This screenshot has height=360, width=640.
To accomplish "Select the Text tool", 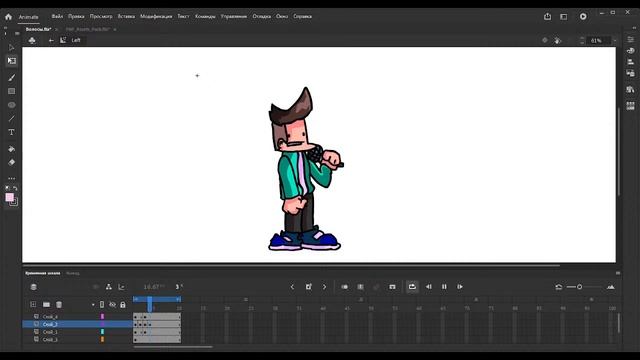I will coord(11,132).
